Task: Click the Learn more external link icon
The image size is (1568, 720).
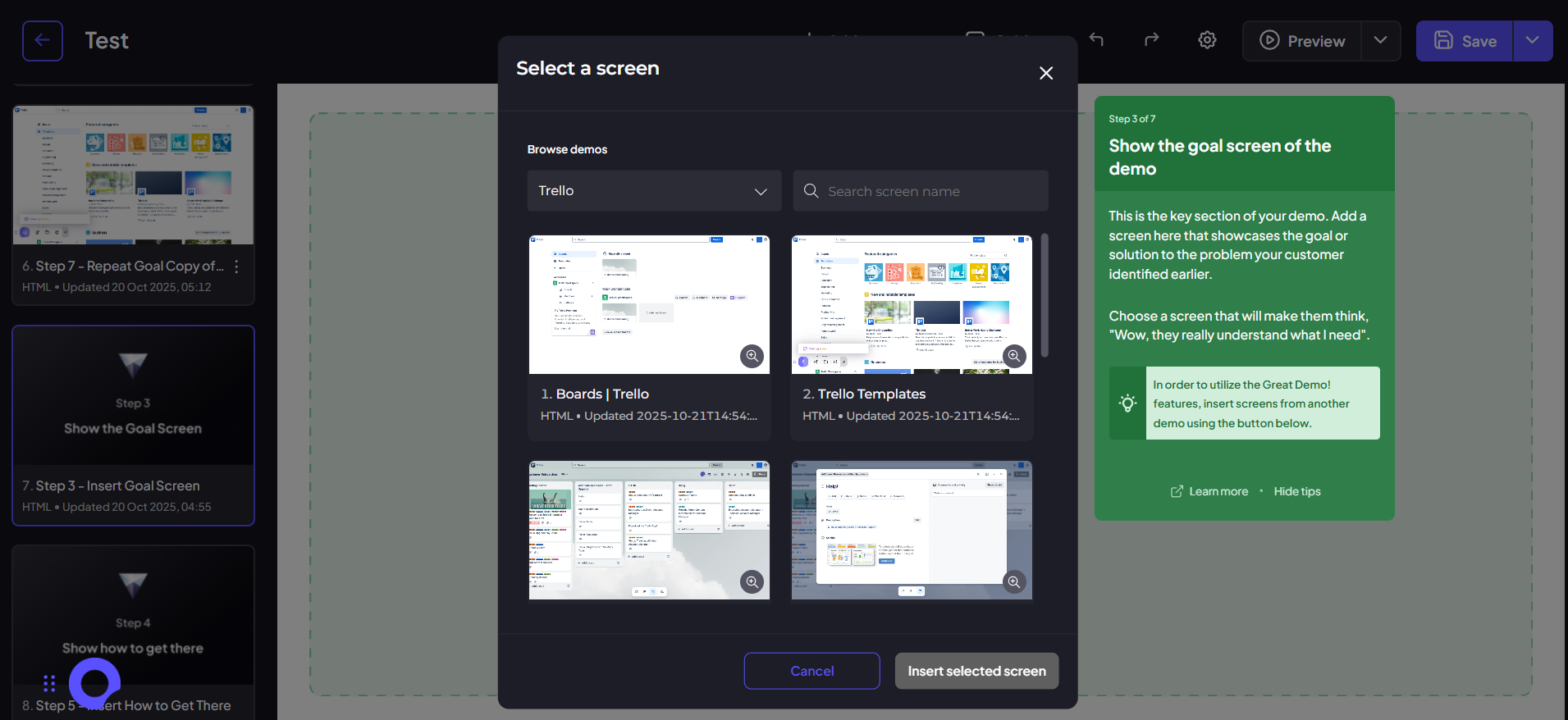Action: click(1177, 491)
